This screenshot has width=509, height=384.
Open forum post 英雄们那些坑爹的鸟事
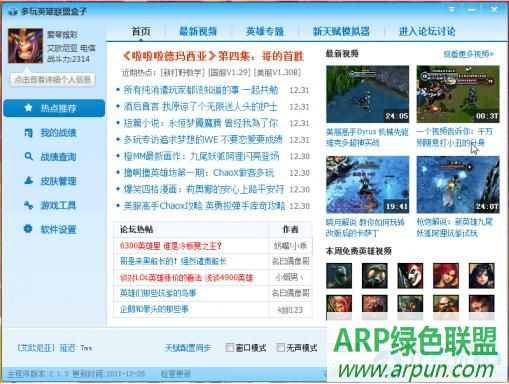158,293
